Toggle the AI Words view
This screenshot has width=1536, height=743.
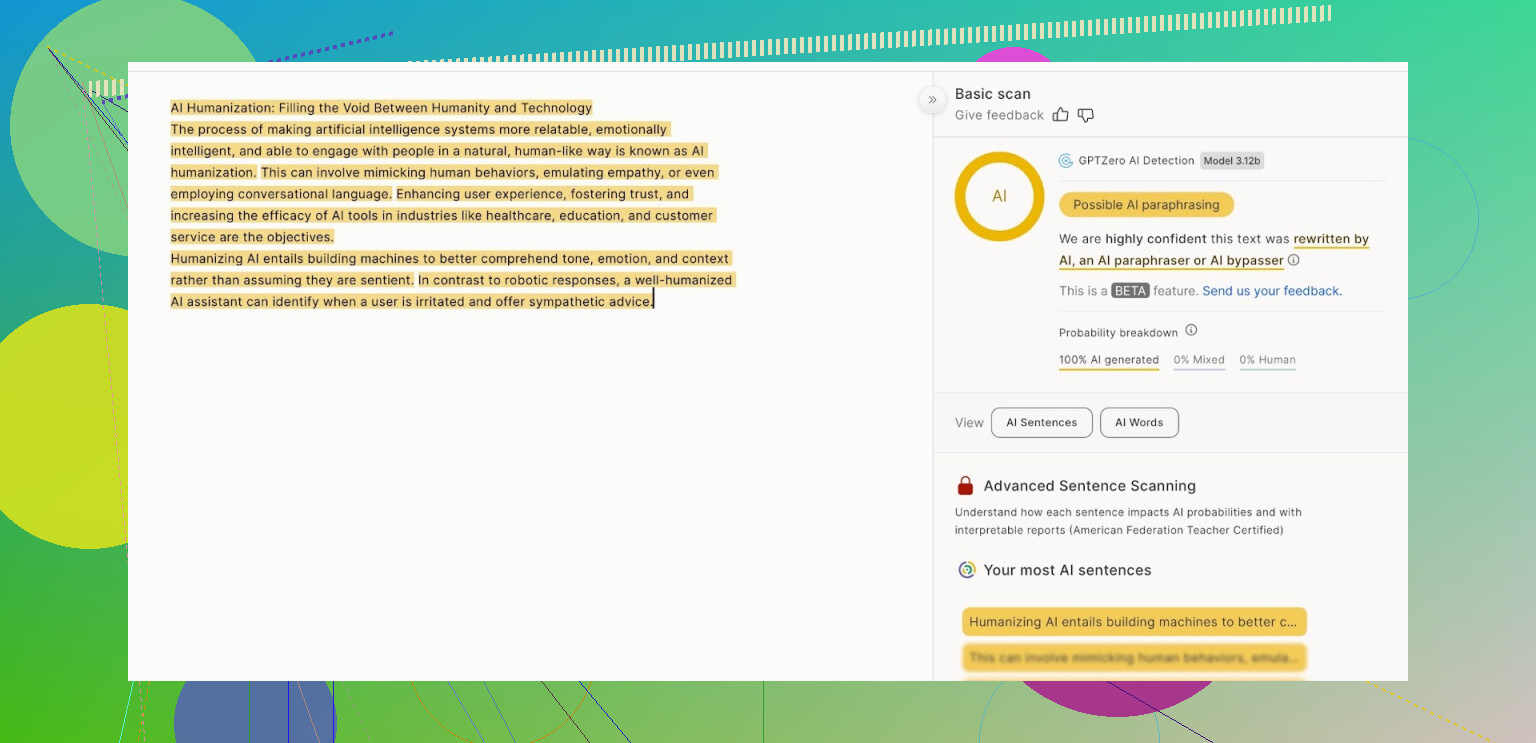click(x=1139, y=423)
